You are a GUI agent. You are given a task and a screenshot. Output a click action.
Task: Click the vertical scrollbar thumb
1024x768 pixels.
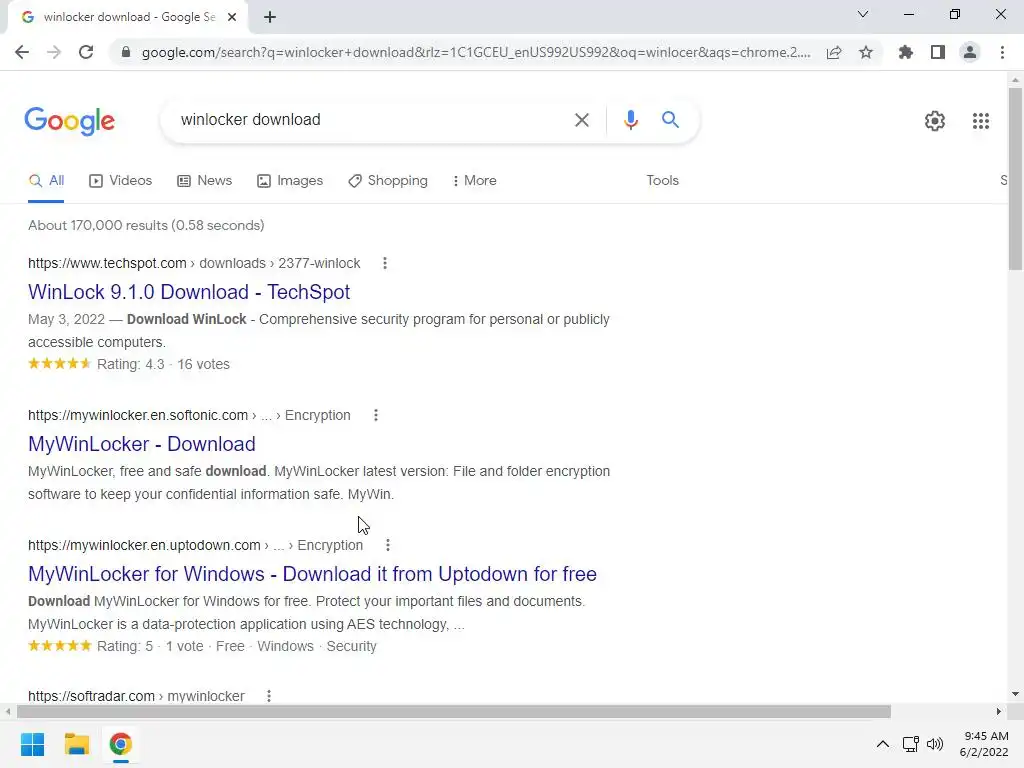(1015, 178)
